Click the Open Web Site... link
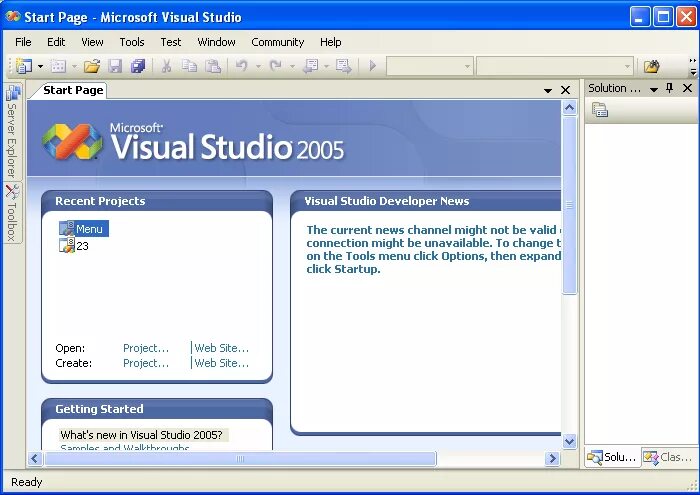The width and height of the screenshot is (700, 495). pos(221,348)
